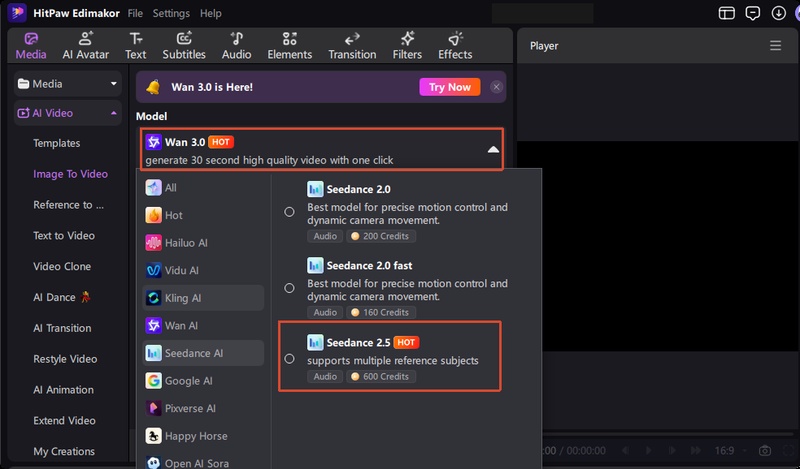This screenshot has height=469, width=800.
Task: Switch to the Text tab
Action: pos(136,45)
